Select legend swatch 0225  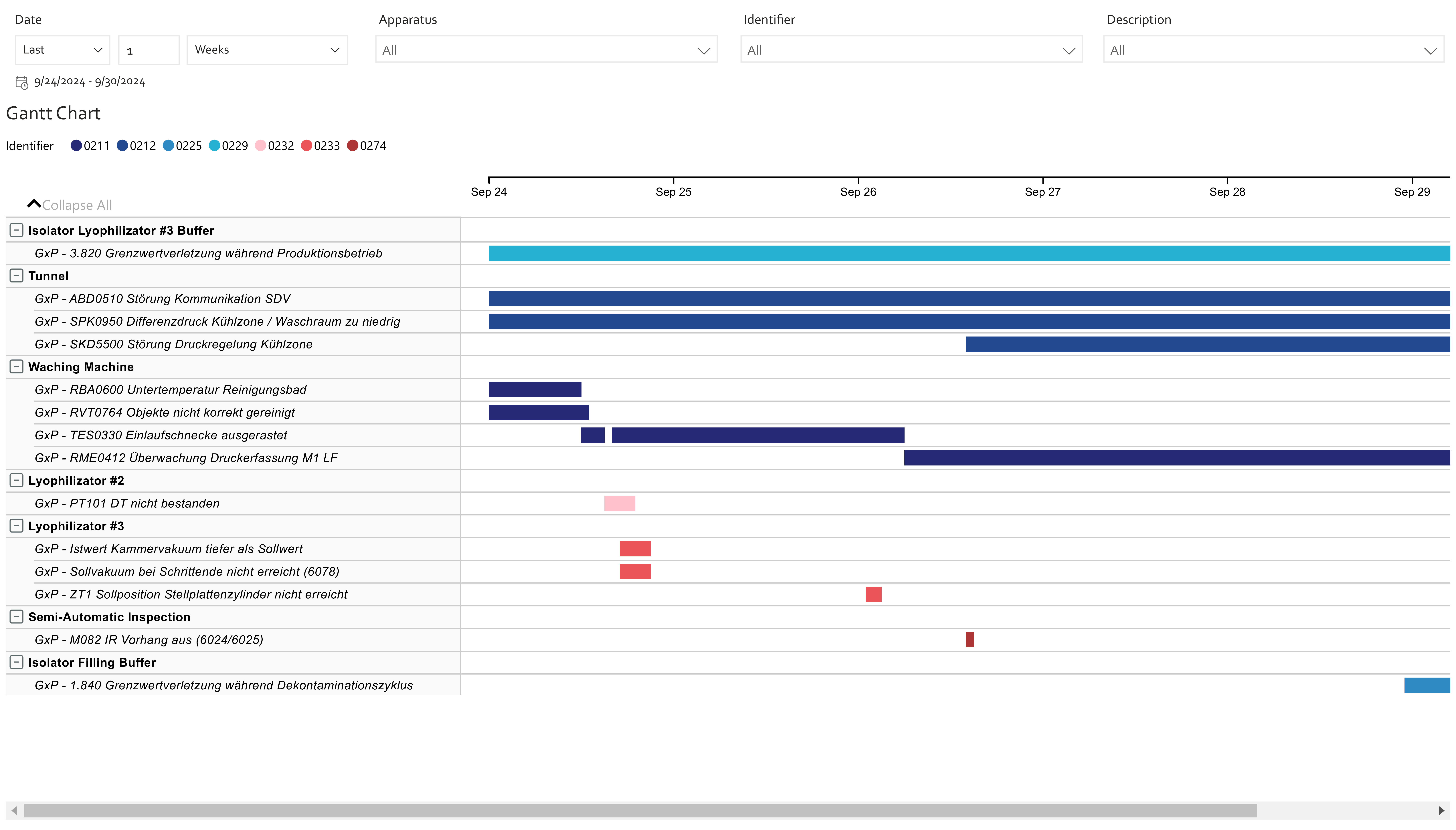pos(168,145)
